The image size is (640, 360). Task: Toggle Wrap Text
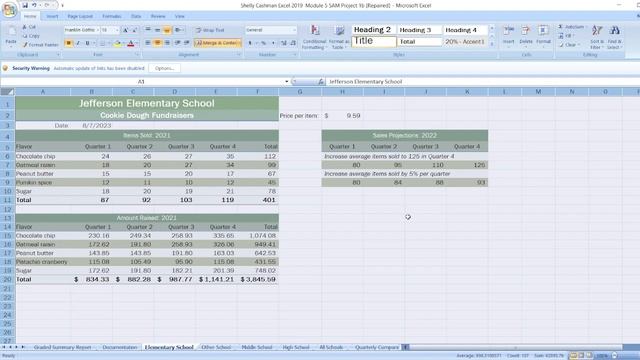[x=210, y=30]
